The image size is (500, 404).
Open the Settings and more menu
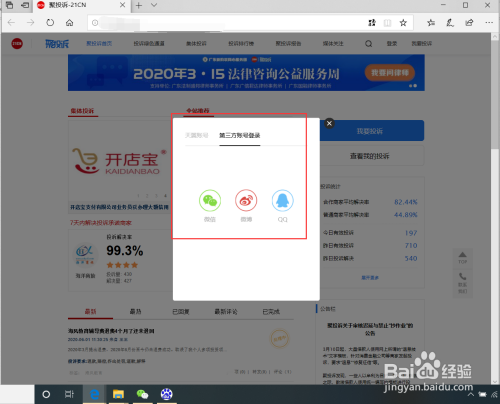pos(489,23)
